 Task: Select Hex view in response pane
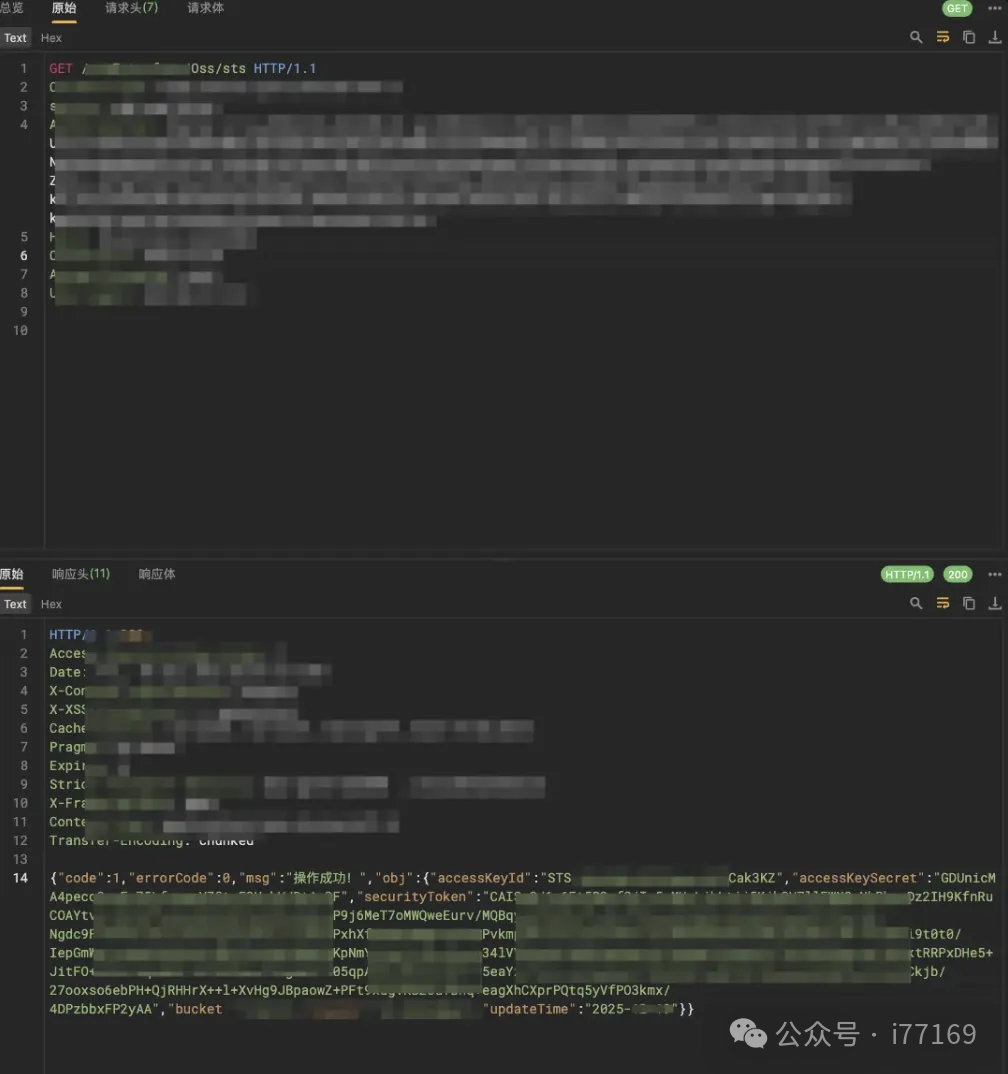pyautogui.click(x=51, y=604)
